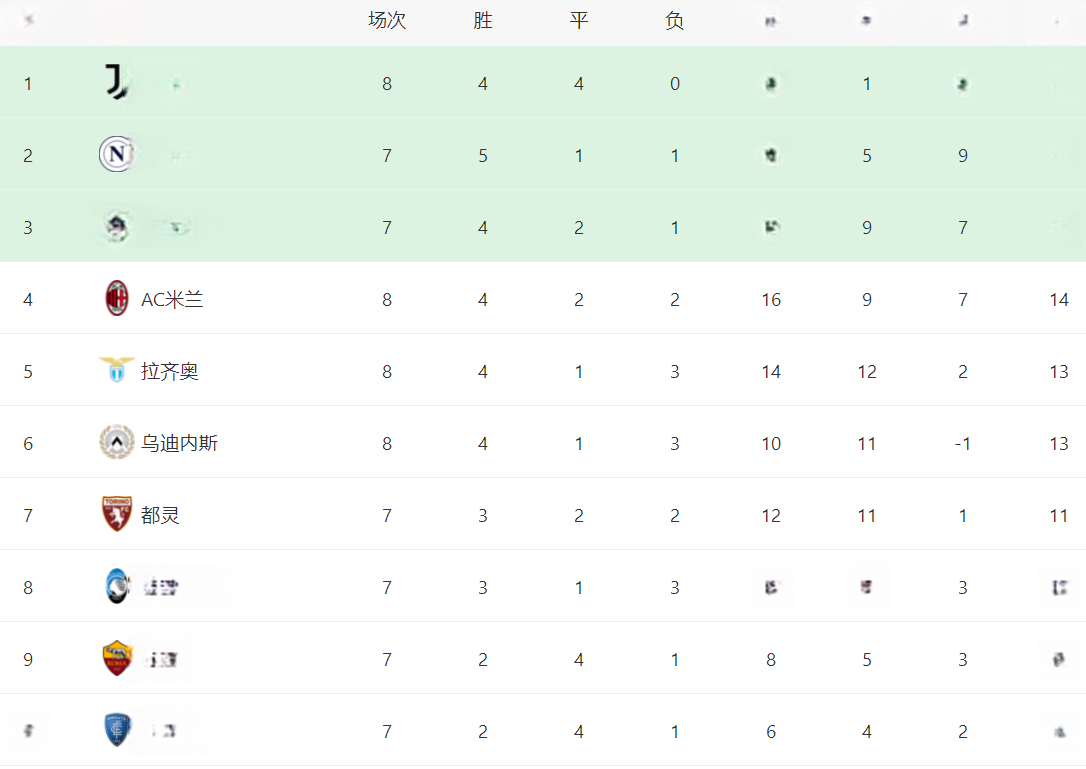Click the Napoli club crest
This screenshot has width=1086, height=769.
click(x=116, y=154)
